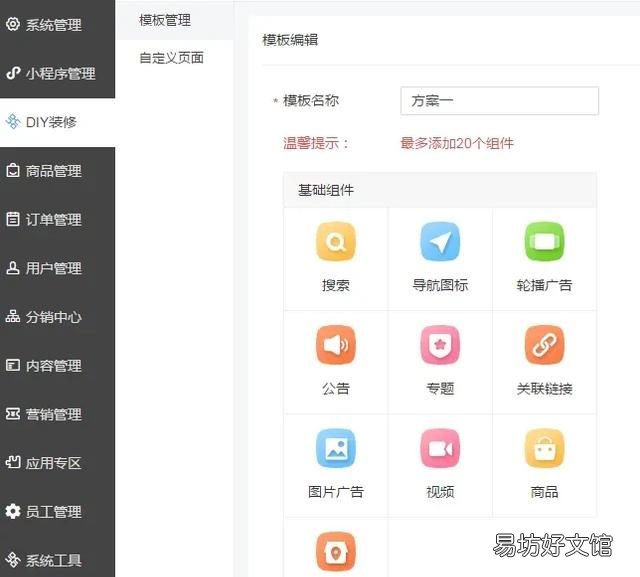Focus the 模板名称 input field

500,100
